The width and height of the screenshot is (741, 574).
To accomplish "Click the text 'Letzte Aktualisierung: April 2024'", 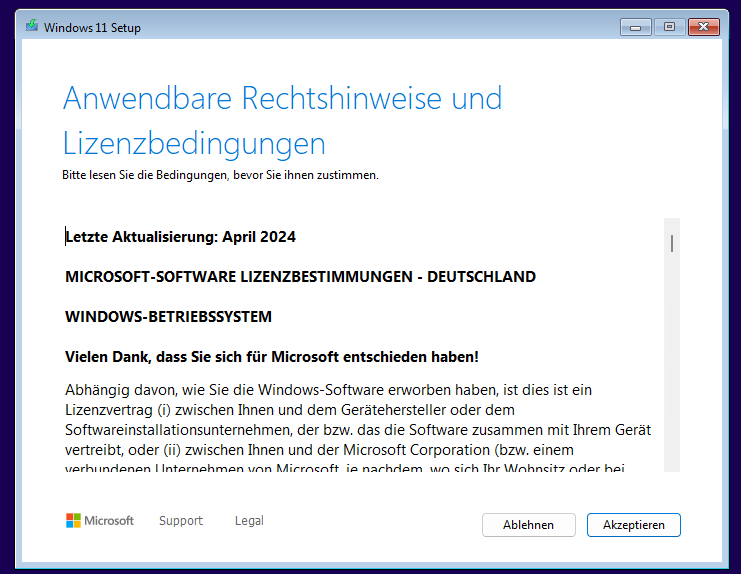I will 181,237.
